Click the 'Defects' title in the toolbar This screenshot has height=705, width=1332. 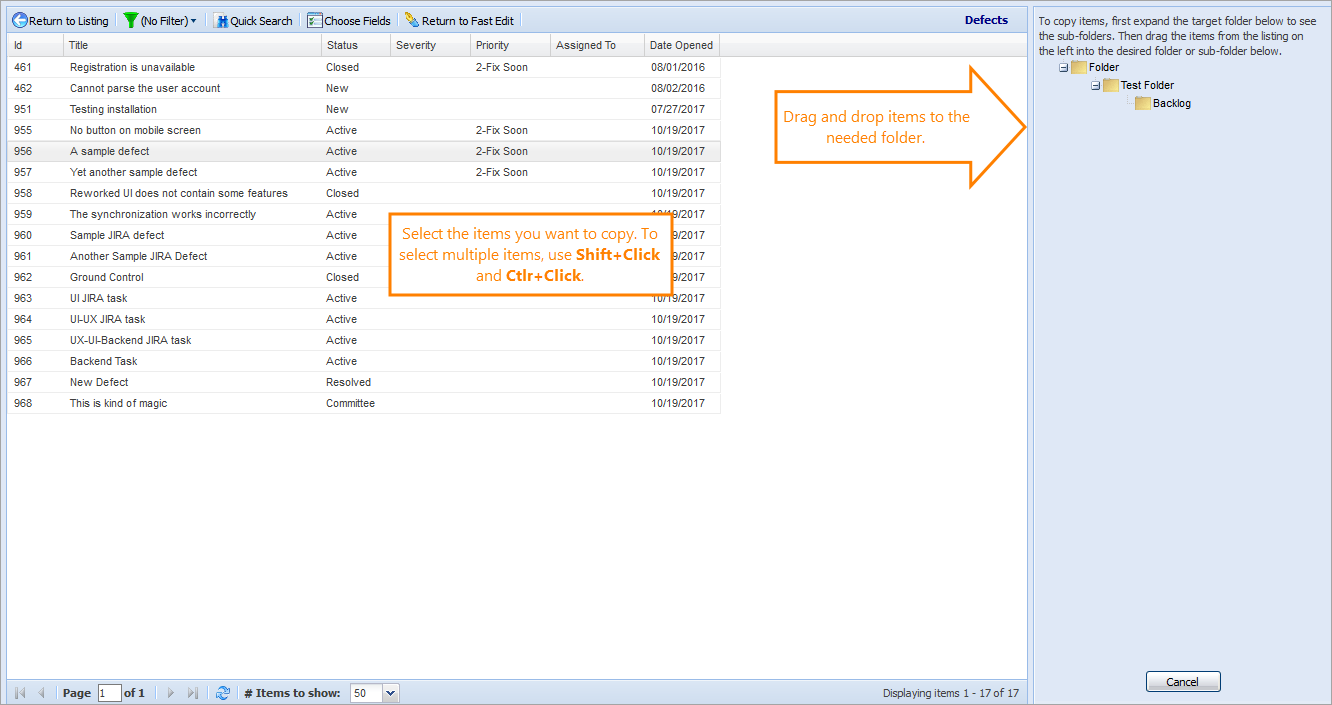[x=986, y=20]
